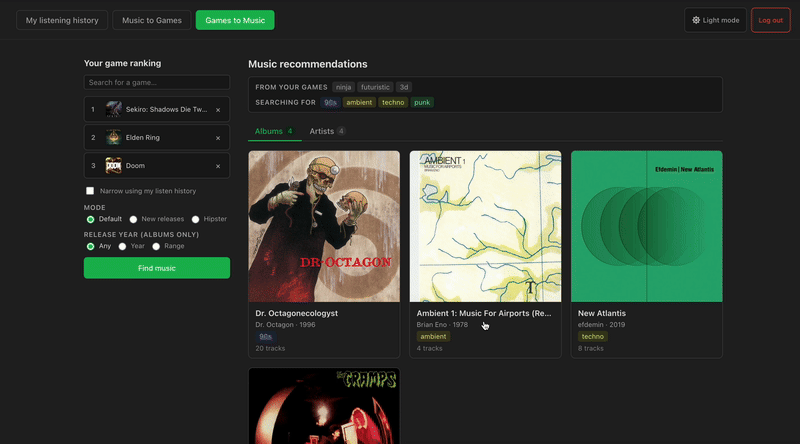Remove Sekiro: Shadows Die Twice from ranking
The width and height of the screenshot is (800, 444).
pyautogui.click(x=218, y=110)
